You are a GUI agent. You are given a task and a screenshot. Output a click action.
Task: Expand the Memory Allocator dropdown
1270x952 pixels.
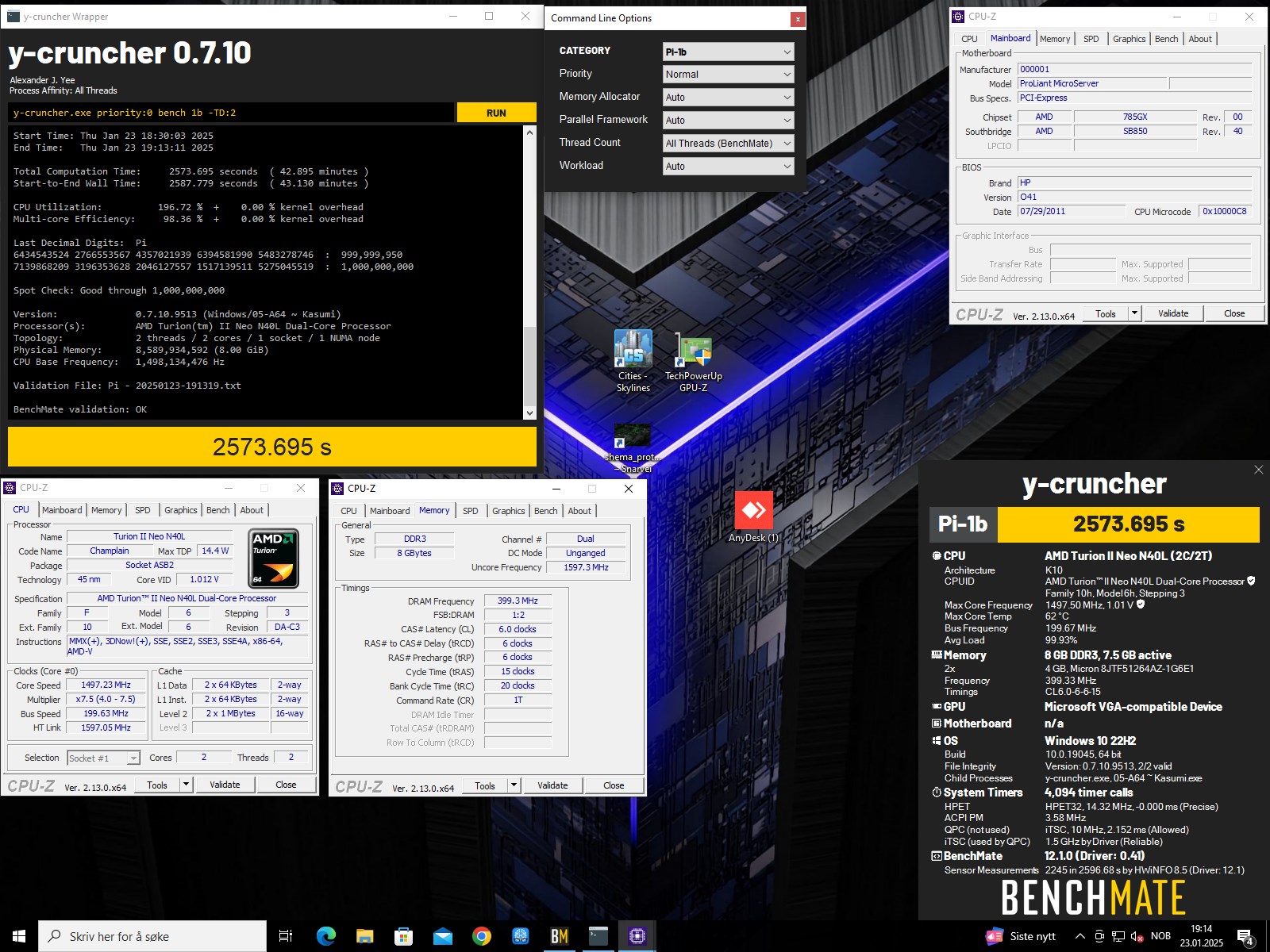[x=728, y=98]
